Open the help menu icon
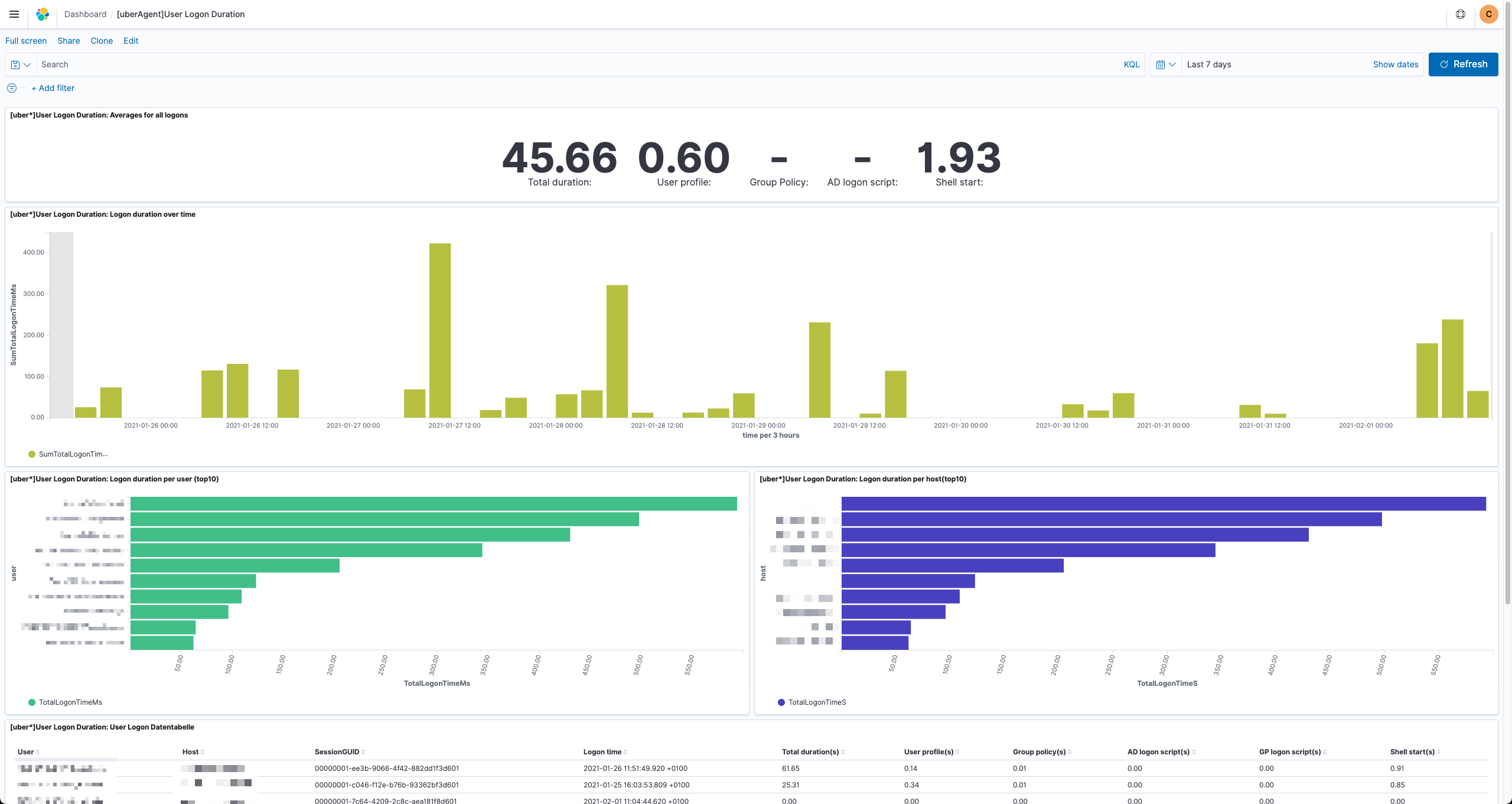Image resolution: width=1512 pixels, height=804 pixels. point(1460,14)
